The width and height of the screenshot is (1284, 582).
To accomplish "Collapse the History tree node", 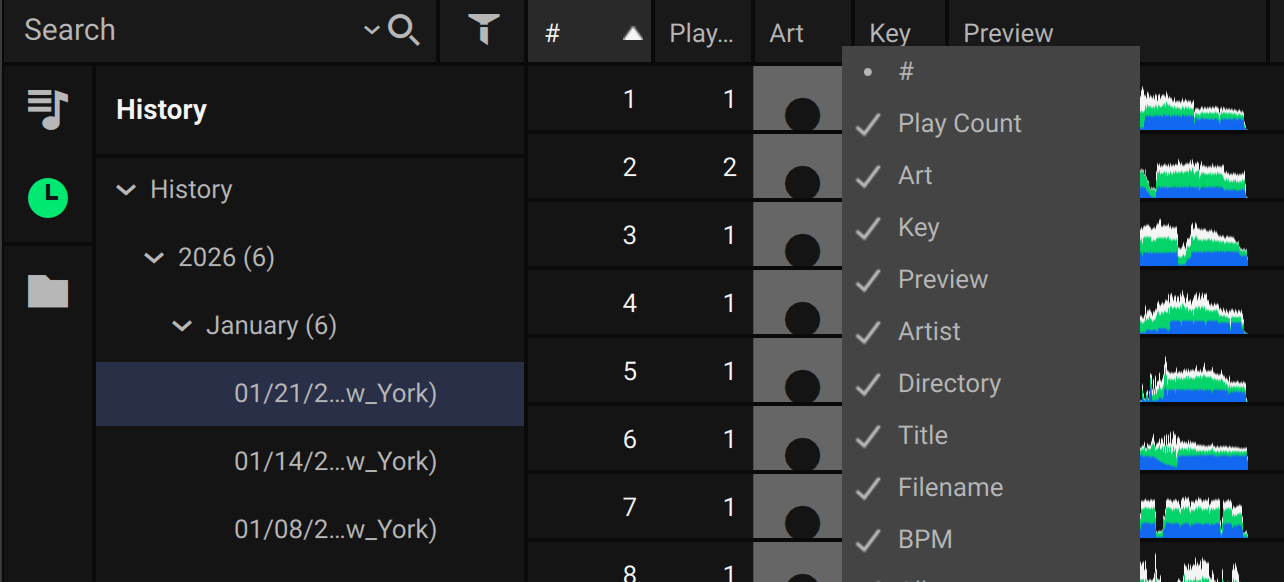I will pos(126,190).
